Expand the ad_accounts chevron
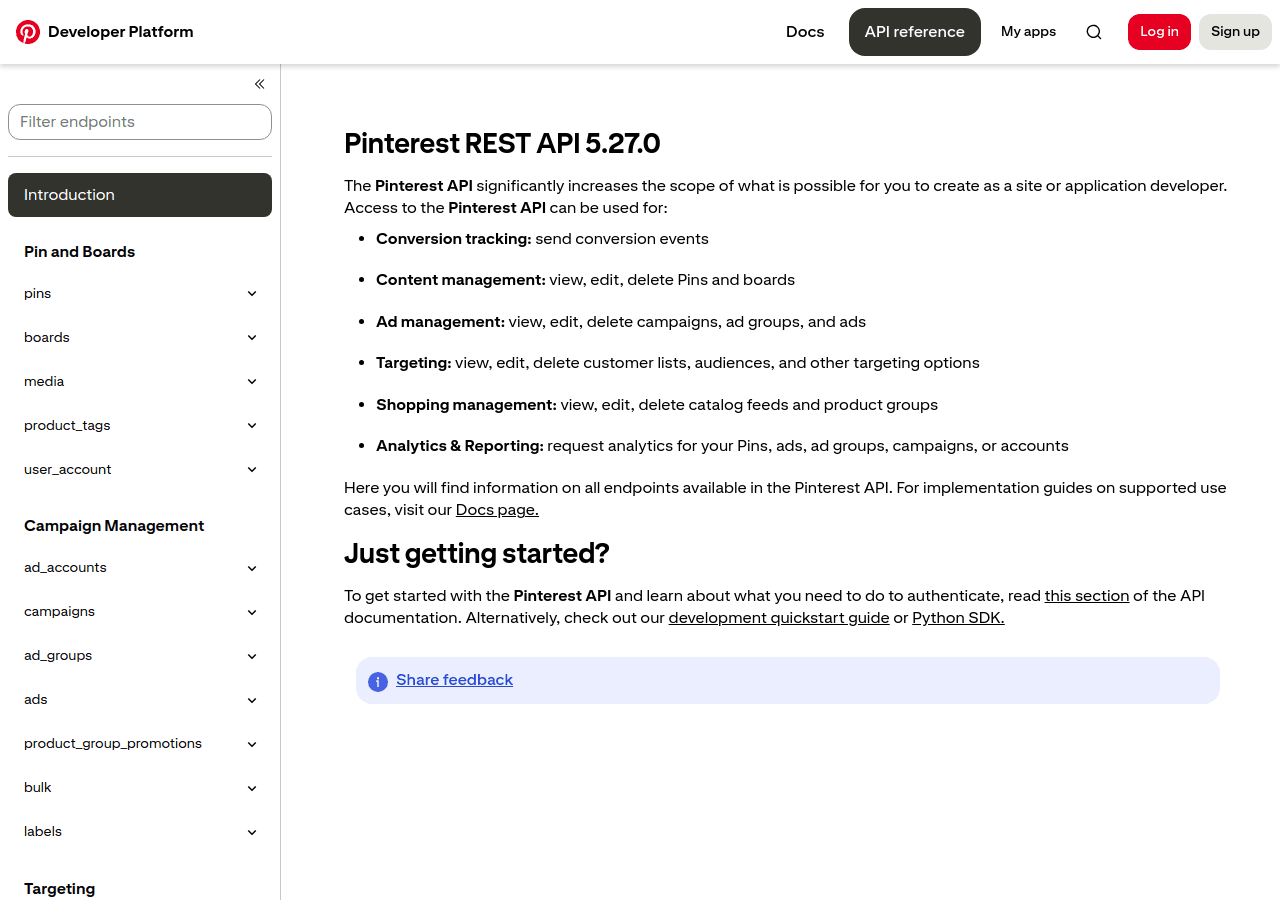Screen dimensions: 1280x900 pos(252,568)
